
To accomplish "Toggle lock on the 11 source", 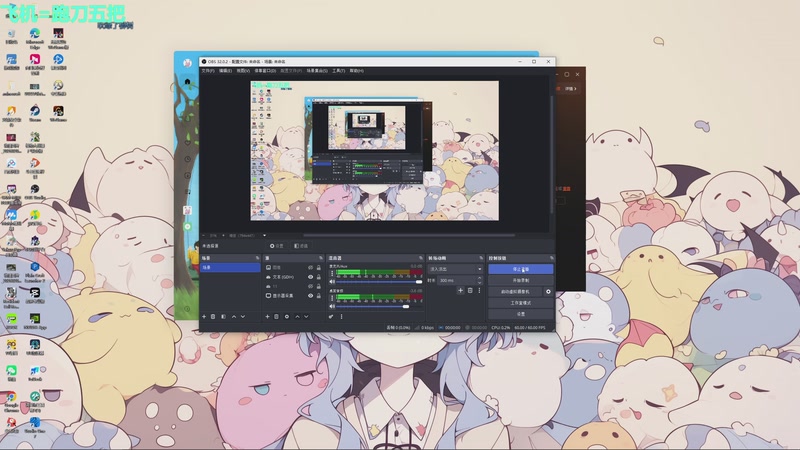I will [319, 286].
